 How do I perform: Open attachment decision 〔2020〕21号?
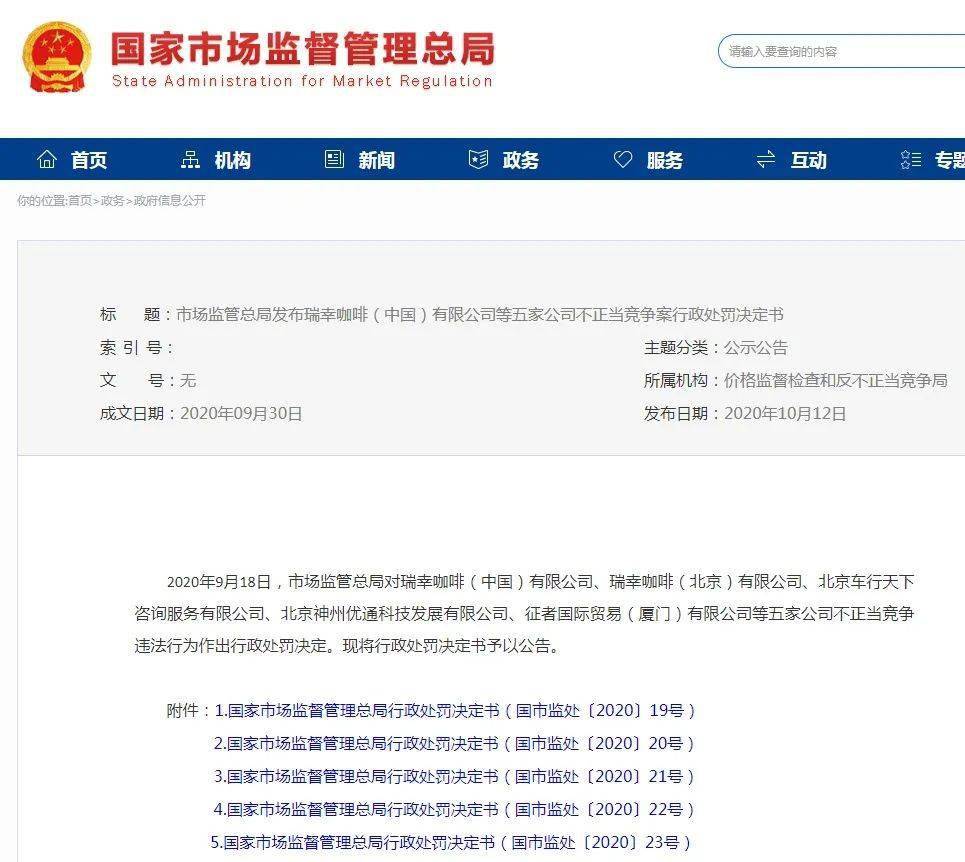coord(454,776)
